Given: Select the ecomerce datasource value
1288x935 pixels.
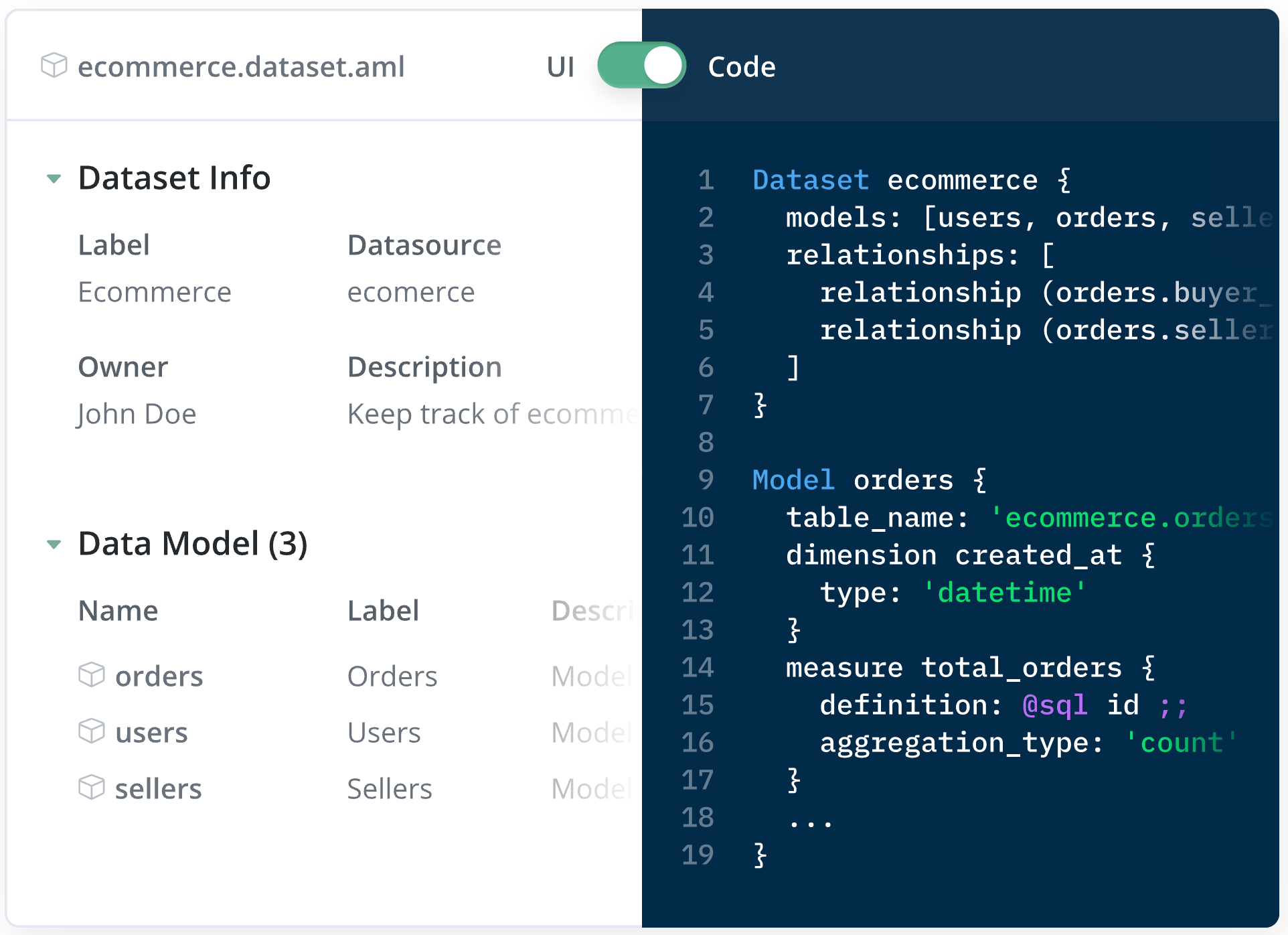Looking at the screenshot, I should pos(411,292).
